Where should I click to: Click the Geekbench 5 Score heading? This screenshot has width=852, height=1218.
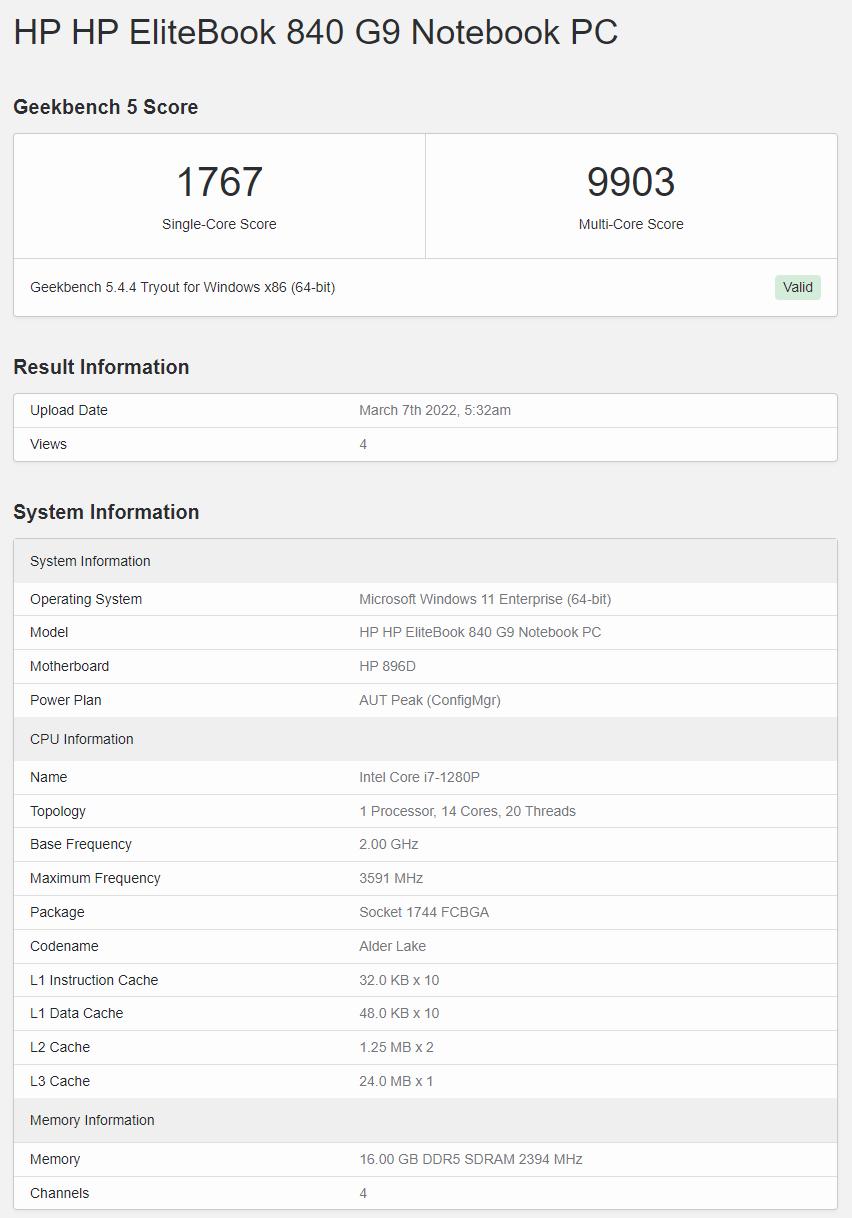click(105, 107)
